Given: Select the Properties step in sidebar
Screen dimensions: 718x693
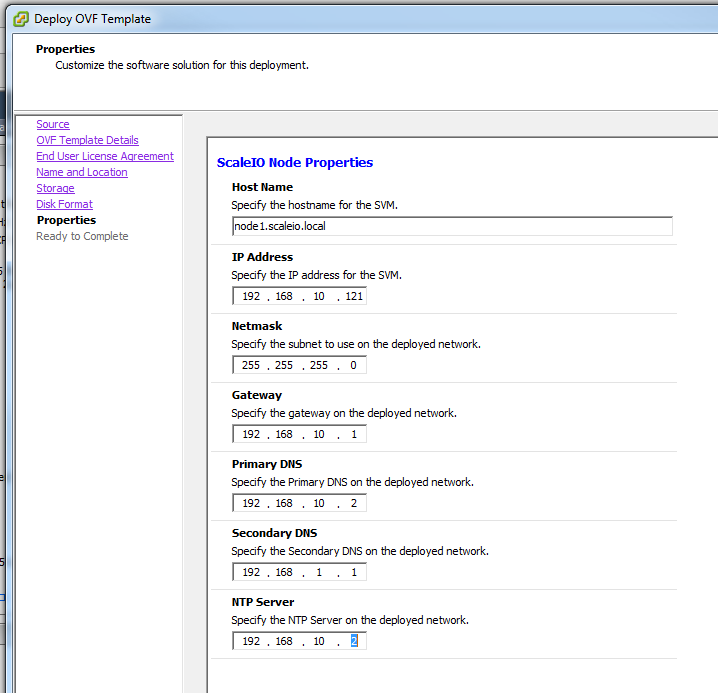Looking at the screenshot, I should (x=66, y=220).
